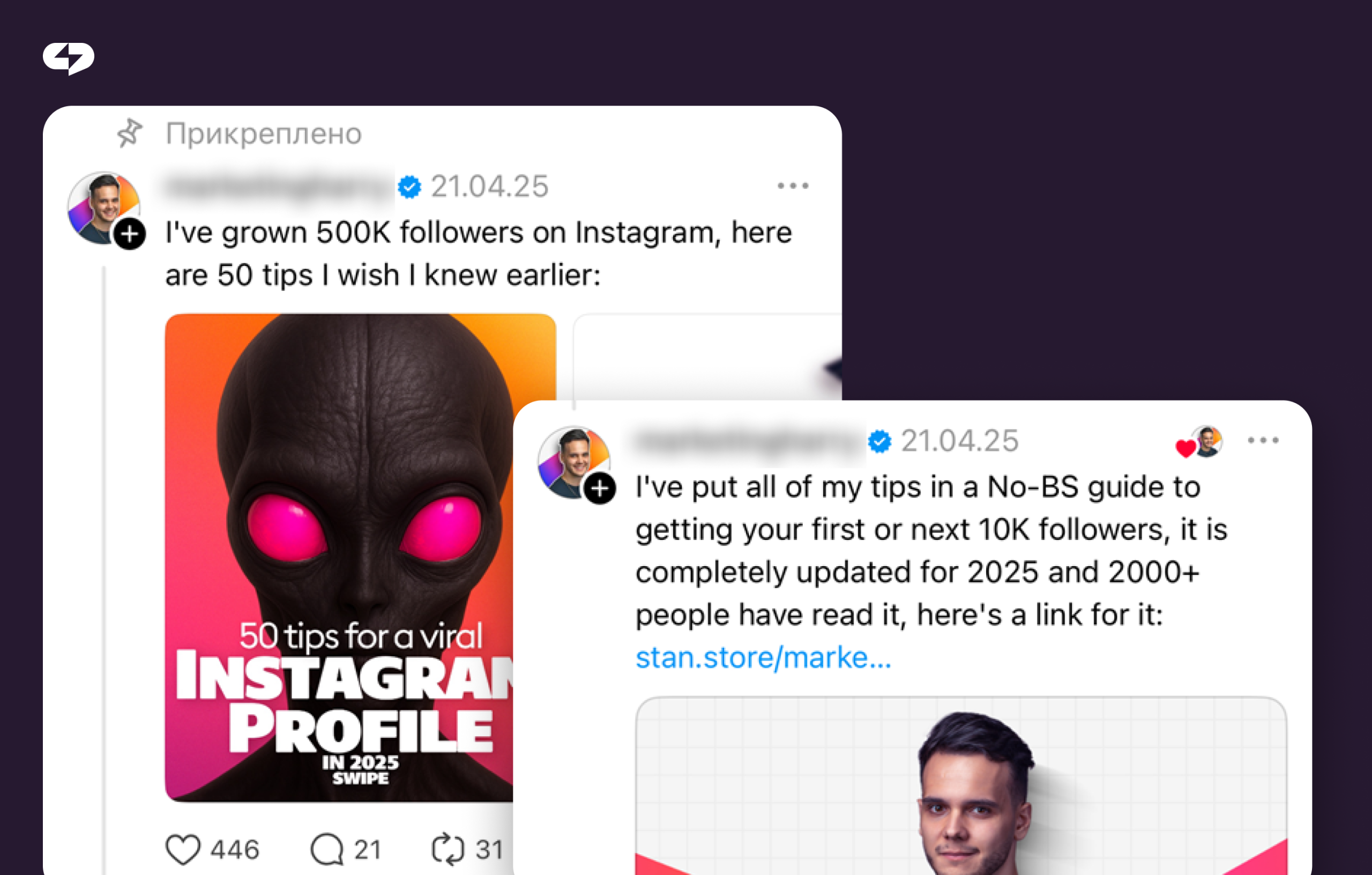1372x875 pixels.
Task: Like the 500K followers post
Action: coord(183,849)
